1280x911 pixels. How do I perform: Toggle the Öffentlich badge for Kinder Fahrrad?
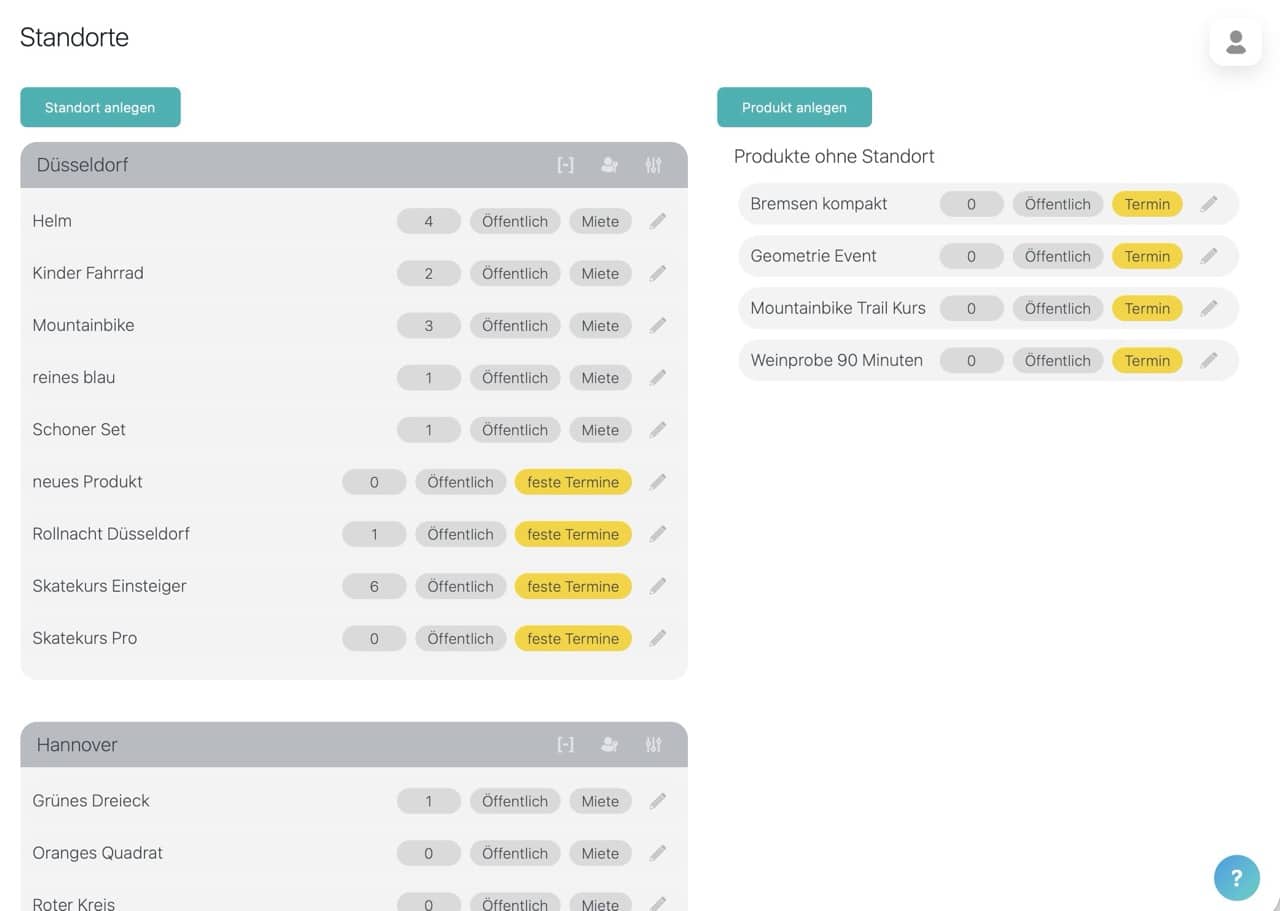click(515, 273)
